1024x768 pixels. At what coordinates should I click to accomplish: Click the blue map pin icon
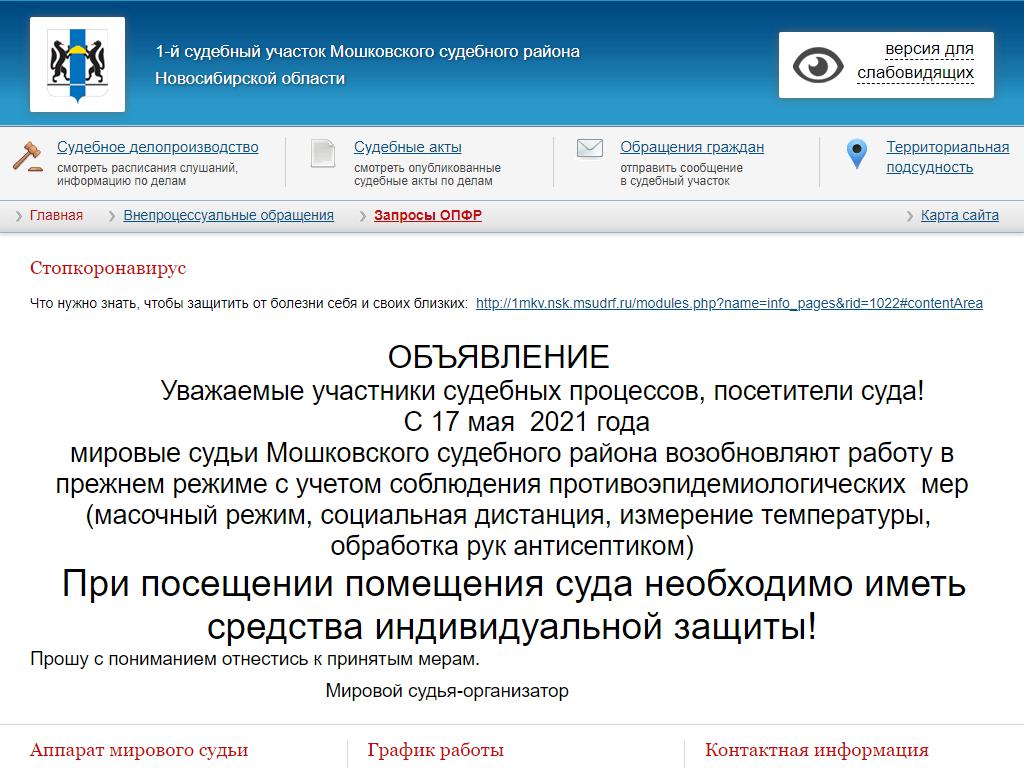856,154
